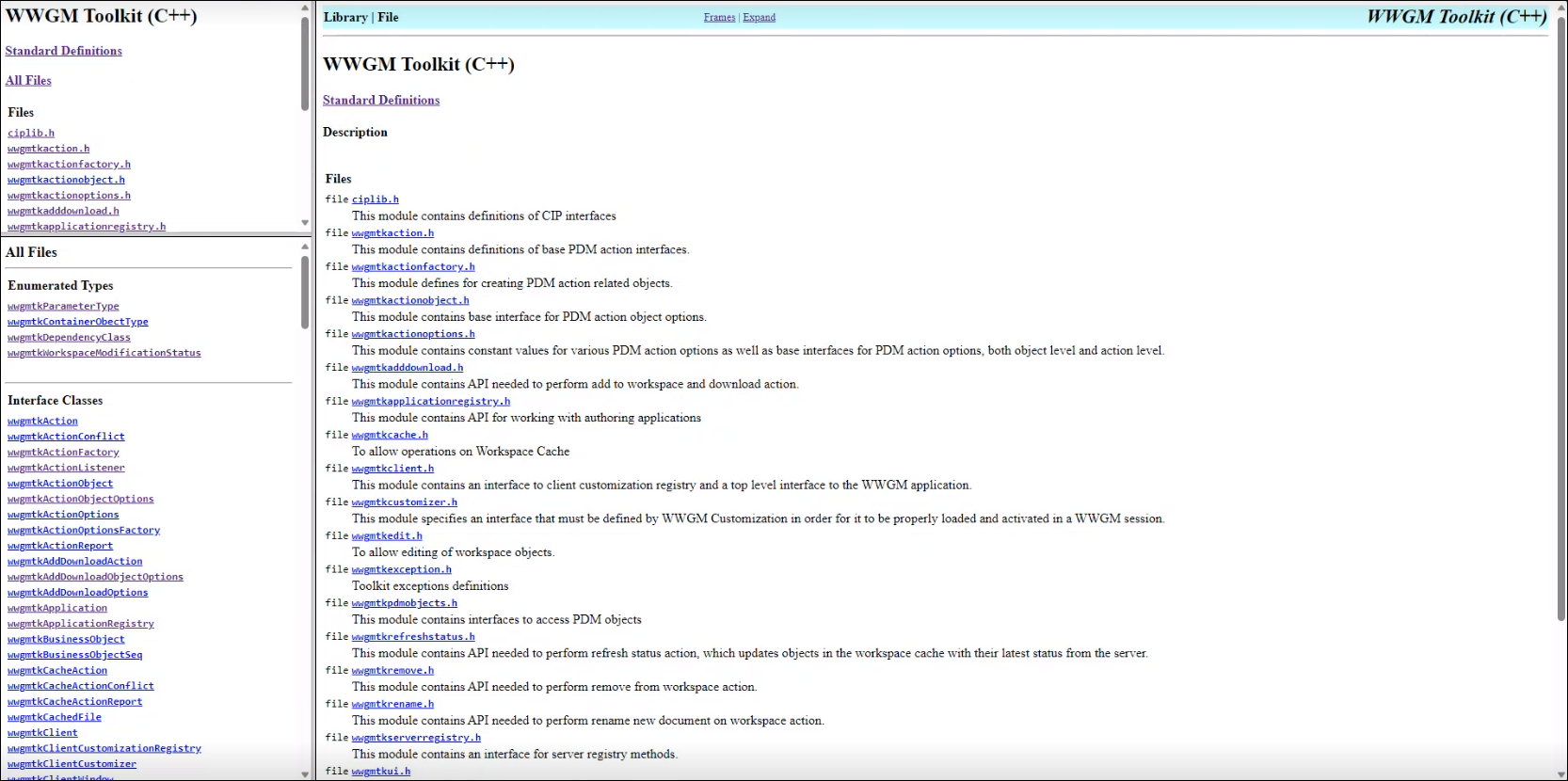Open the Frames link in the header
1568x781 pixels.
coord(719,17)
